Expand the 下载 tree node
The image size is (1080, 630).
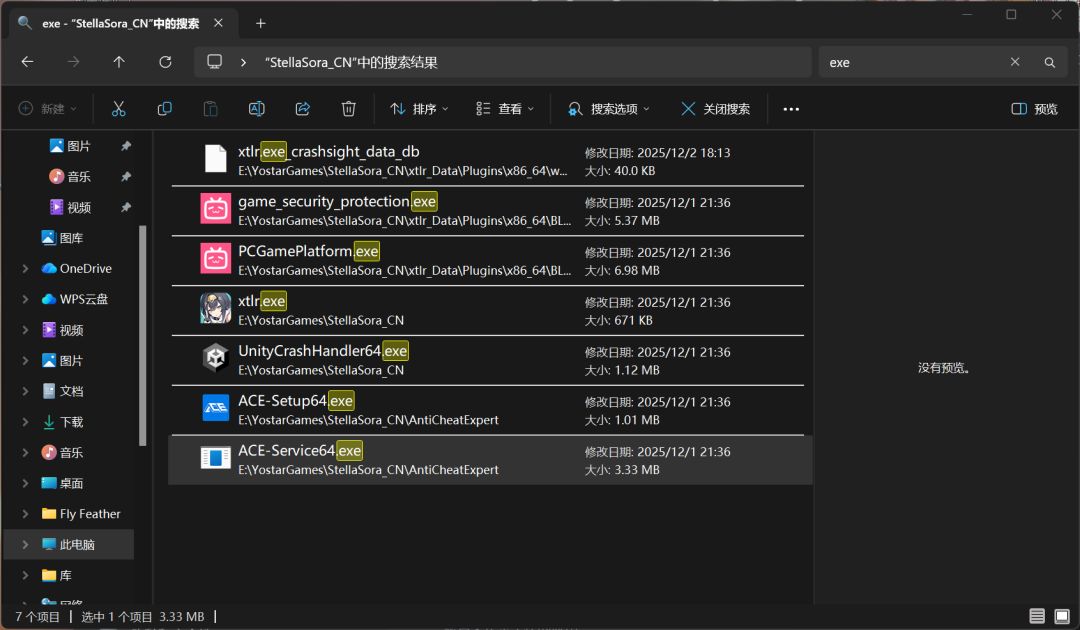coord(25,422)
